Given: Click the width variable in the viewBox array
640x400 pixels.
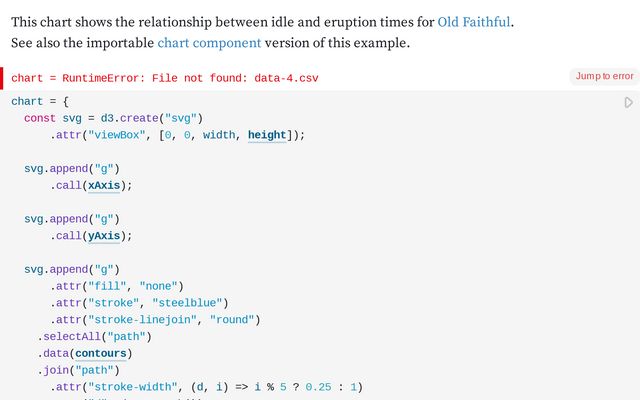Looking at the screenshot, I should click(220, 135).
